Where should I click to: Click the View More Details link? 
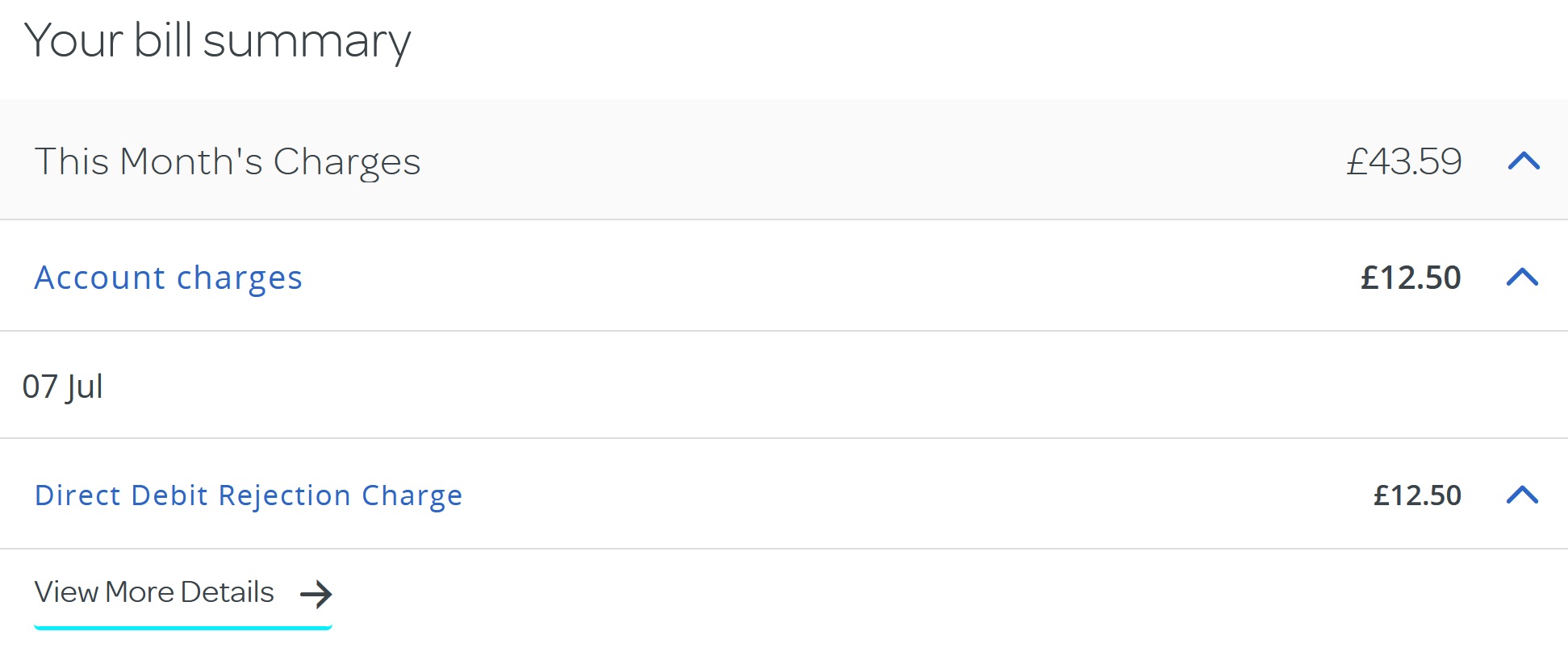154,592
